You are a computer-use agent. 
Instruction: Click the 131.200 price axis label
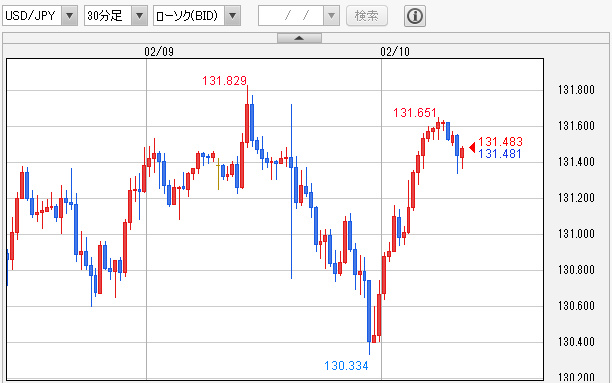(576, 198)
